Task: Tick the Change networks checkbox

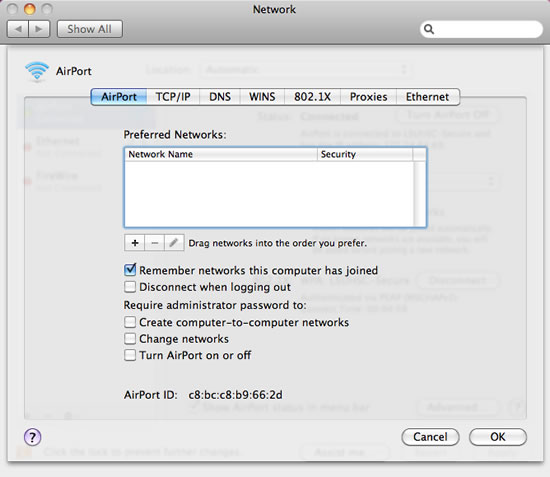Action: (130, 338)
